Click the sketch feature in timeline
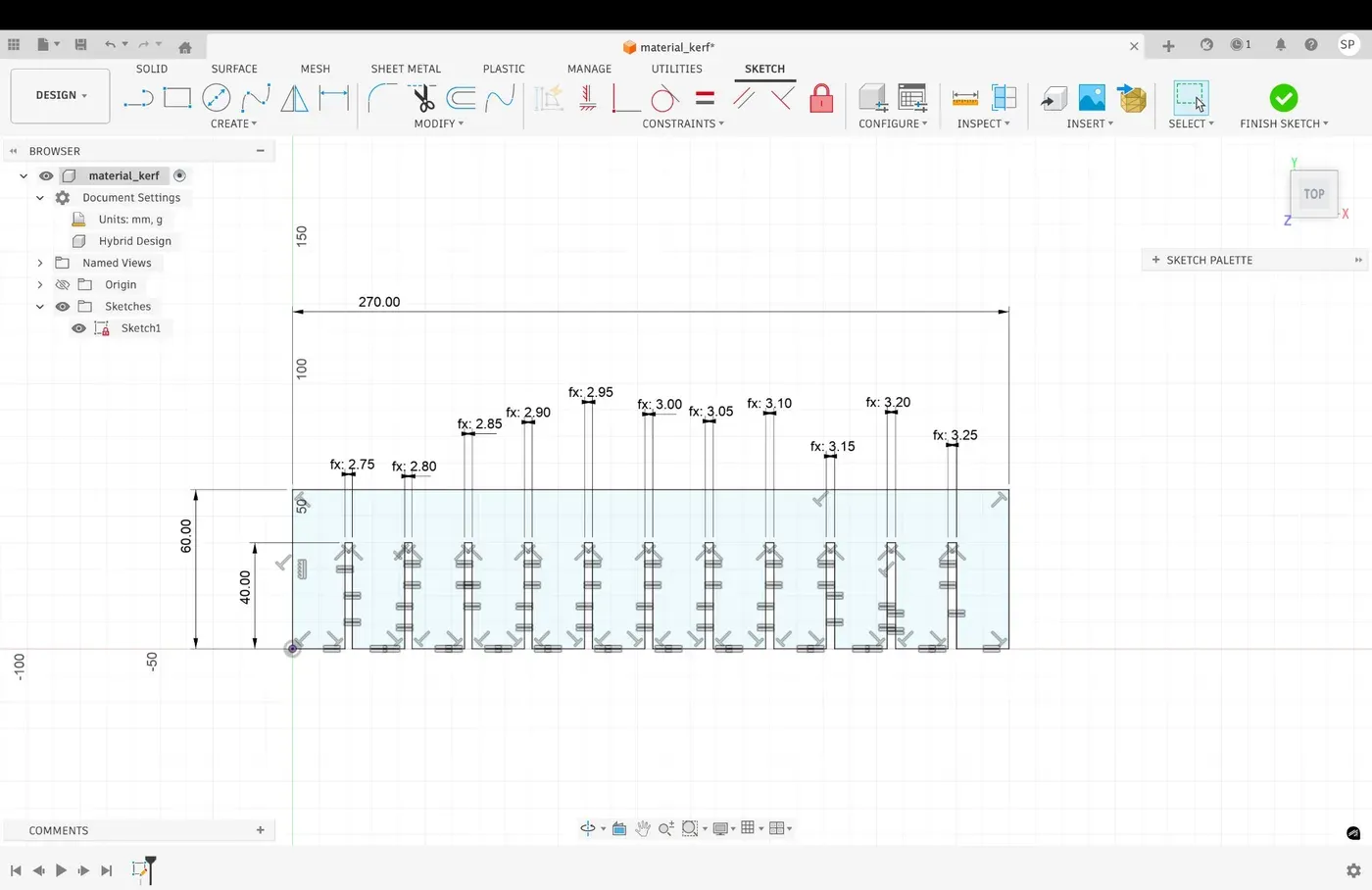1372x890 pixels. (139, 869)
